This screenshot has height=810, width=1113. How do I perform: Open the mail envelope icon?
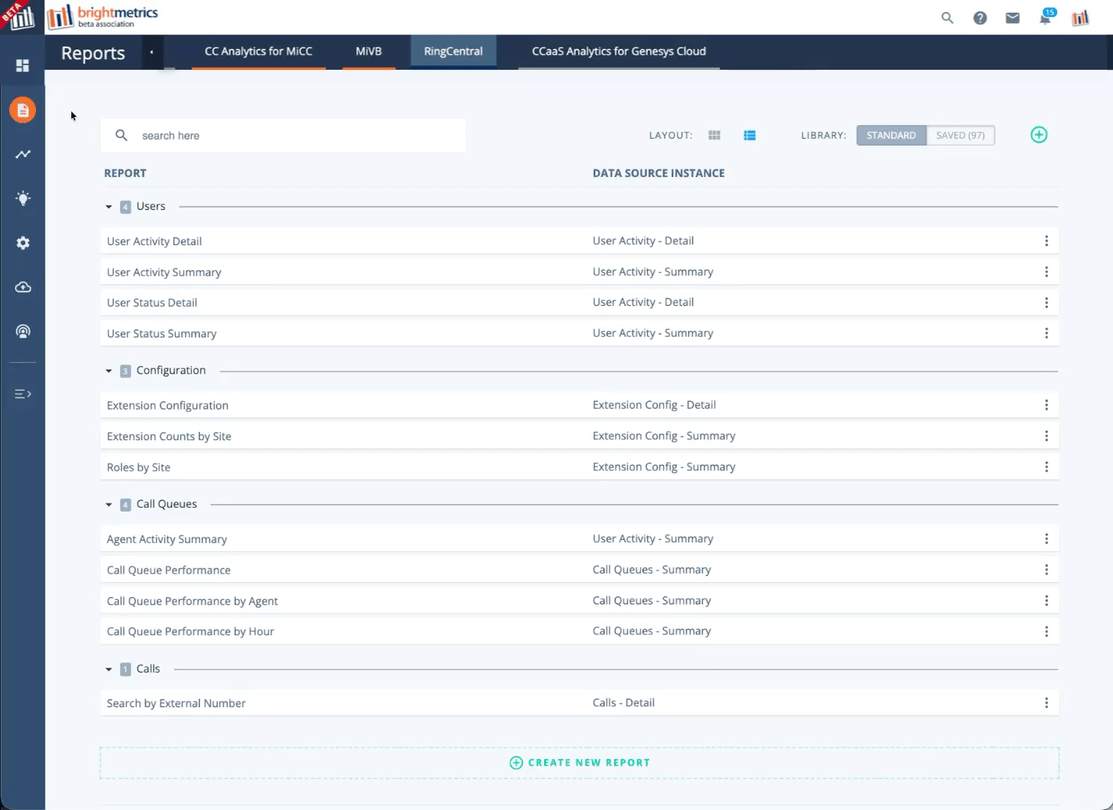click(1013, 18)
